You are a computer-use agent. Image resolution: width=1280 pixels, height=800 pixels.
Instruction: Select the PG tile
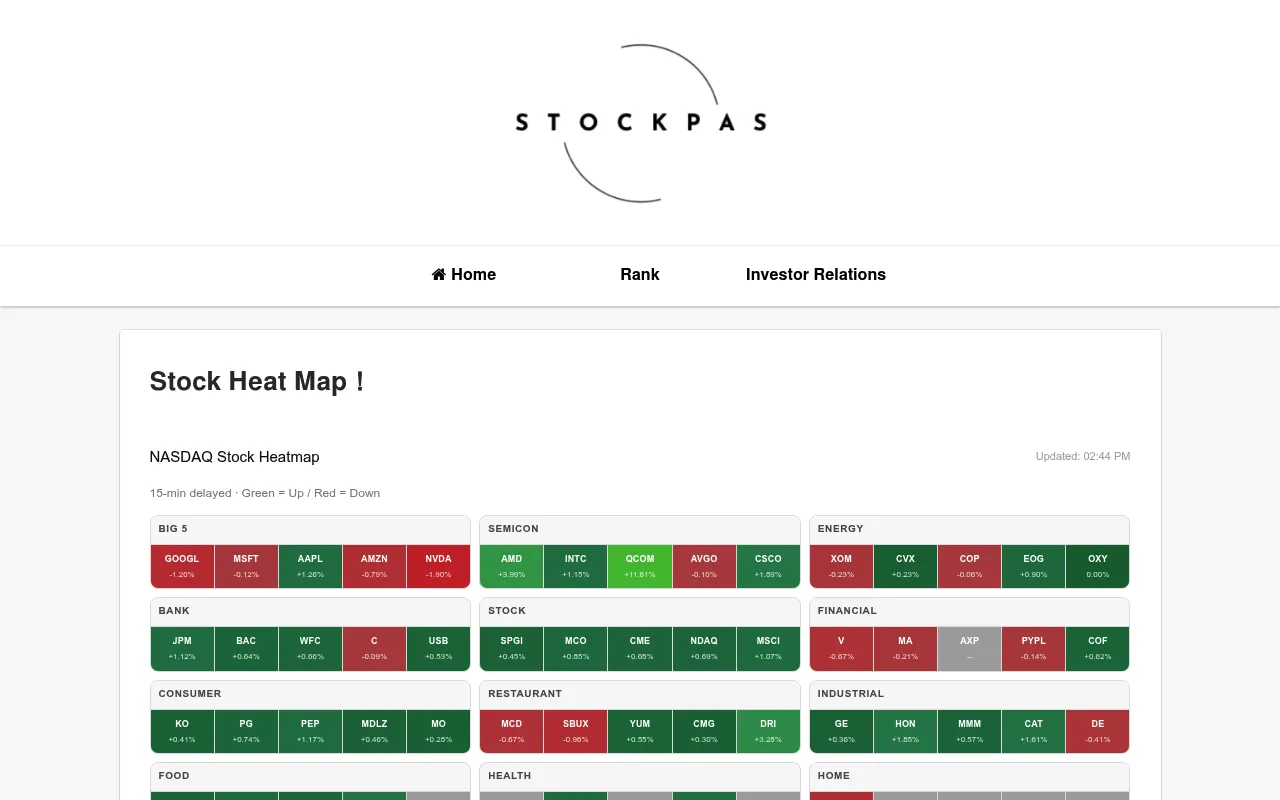pyautogui.click(x=246, y=731)
